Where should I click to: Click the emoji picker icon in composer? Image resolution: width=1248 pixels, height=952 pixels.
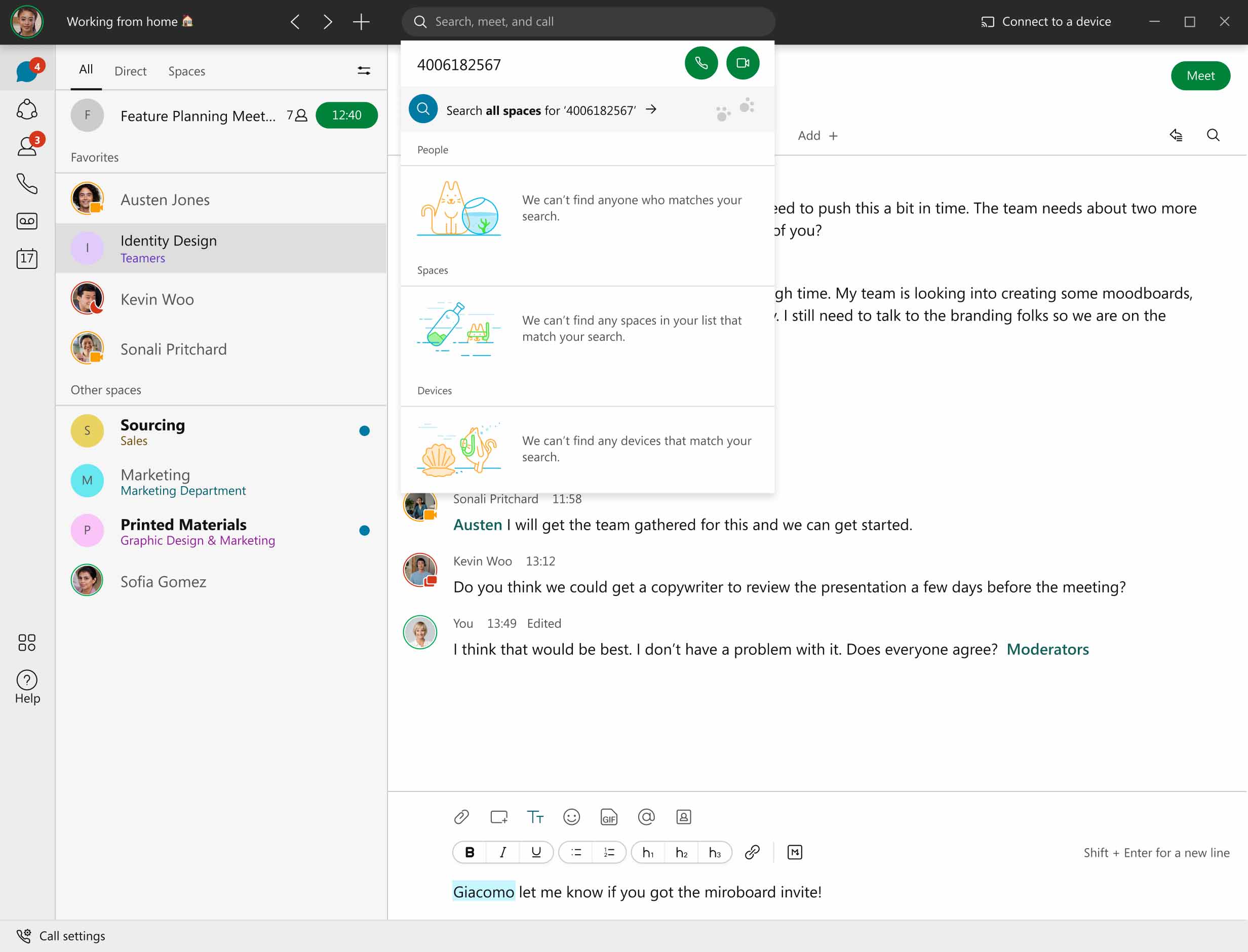tap(571, 817)
